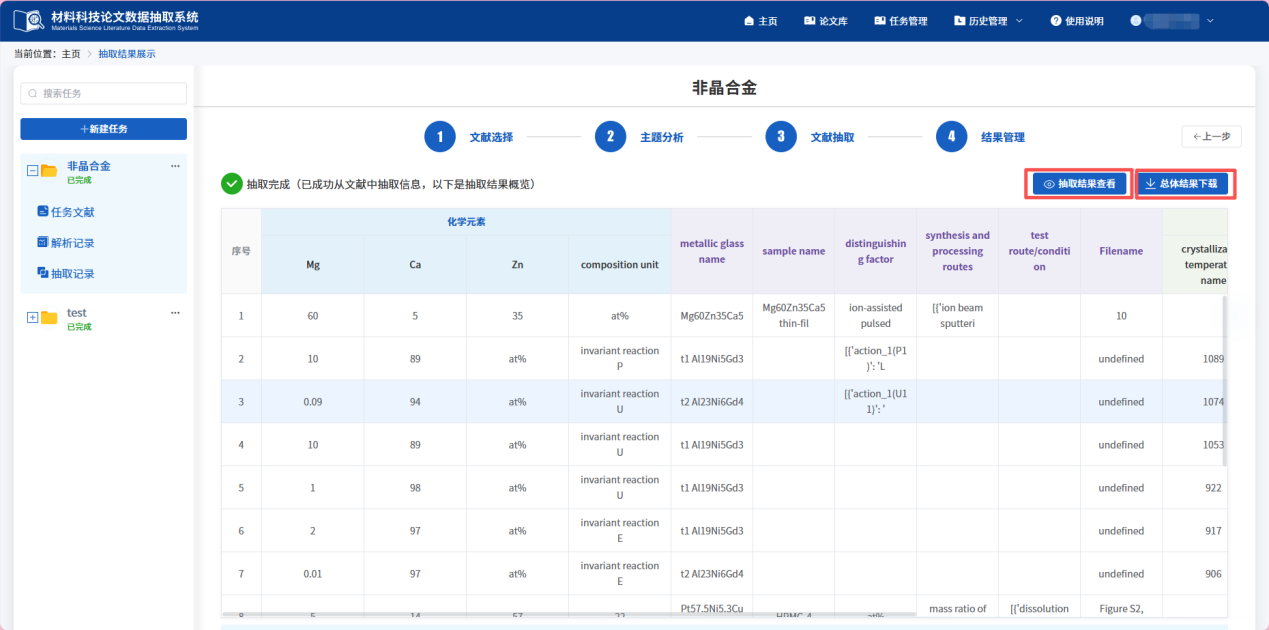Screen dimensions: 1269x630
Task: Click the green extraction complete checkmark icon
Action: 232,184
